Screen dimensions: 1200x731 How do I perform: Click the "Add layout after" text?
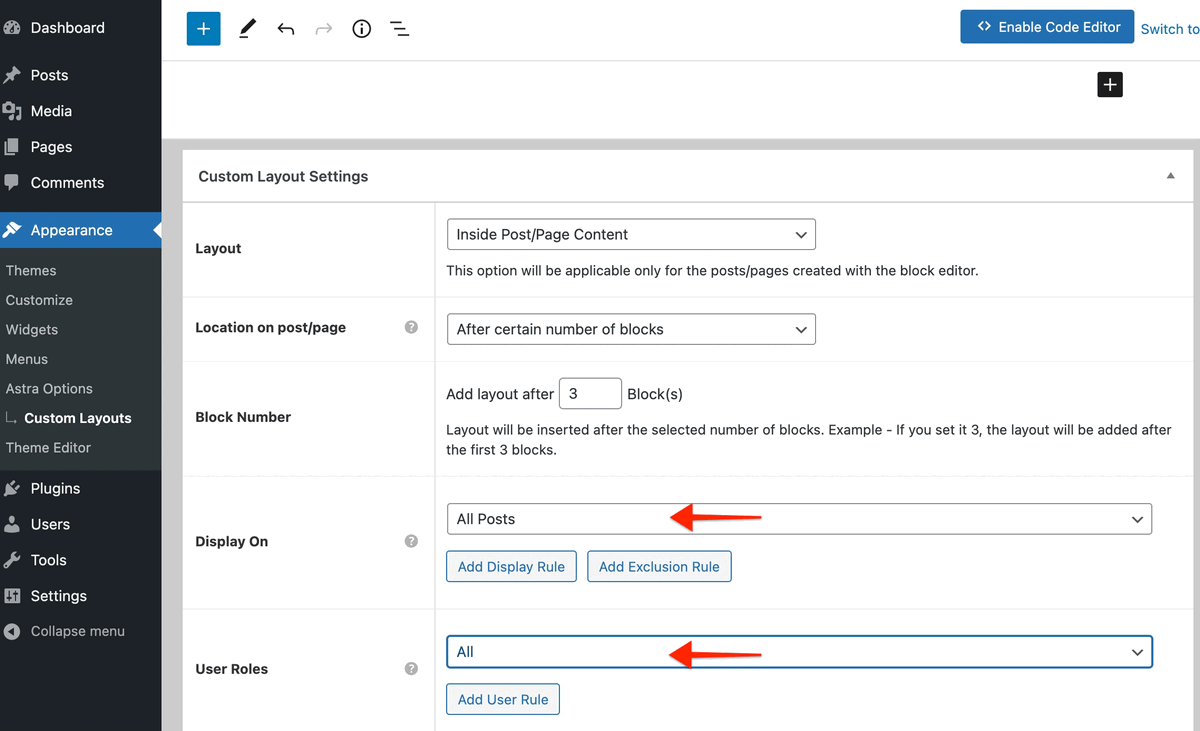coord(500,394)
